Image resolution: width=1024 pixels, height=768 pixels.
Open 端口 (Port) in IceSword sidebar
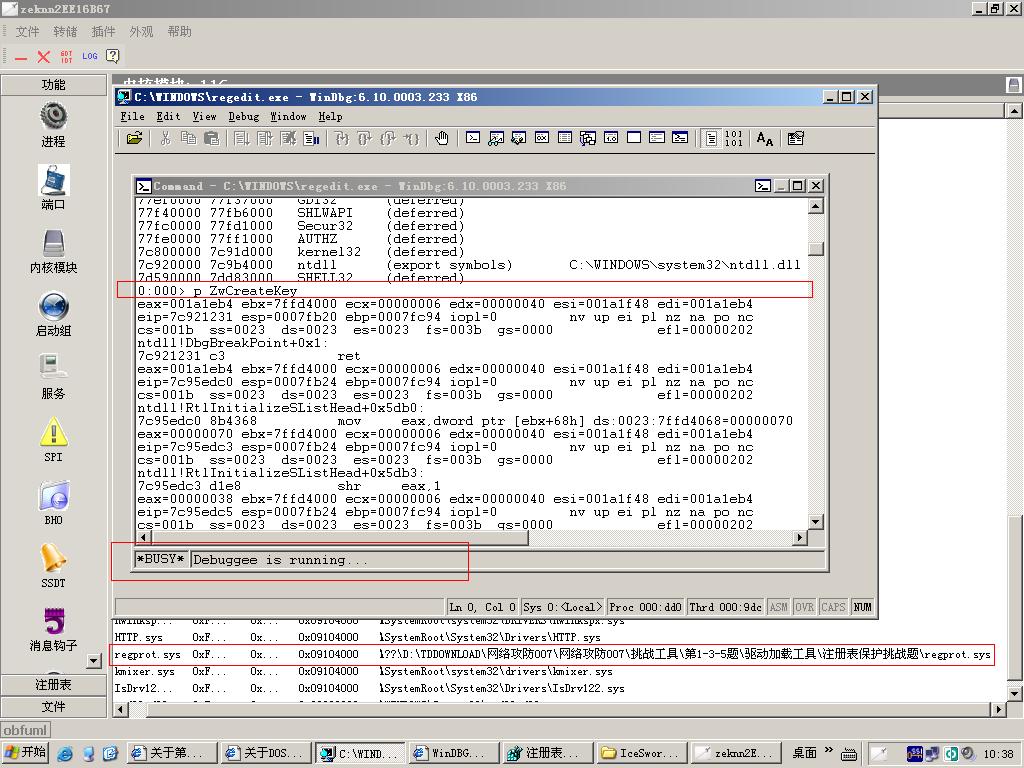(54, 188)
